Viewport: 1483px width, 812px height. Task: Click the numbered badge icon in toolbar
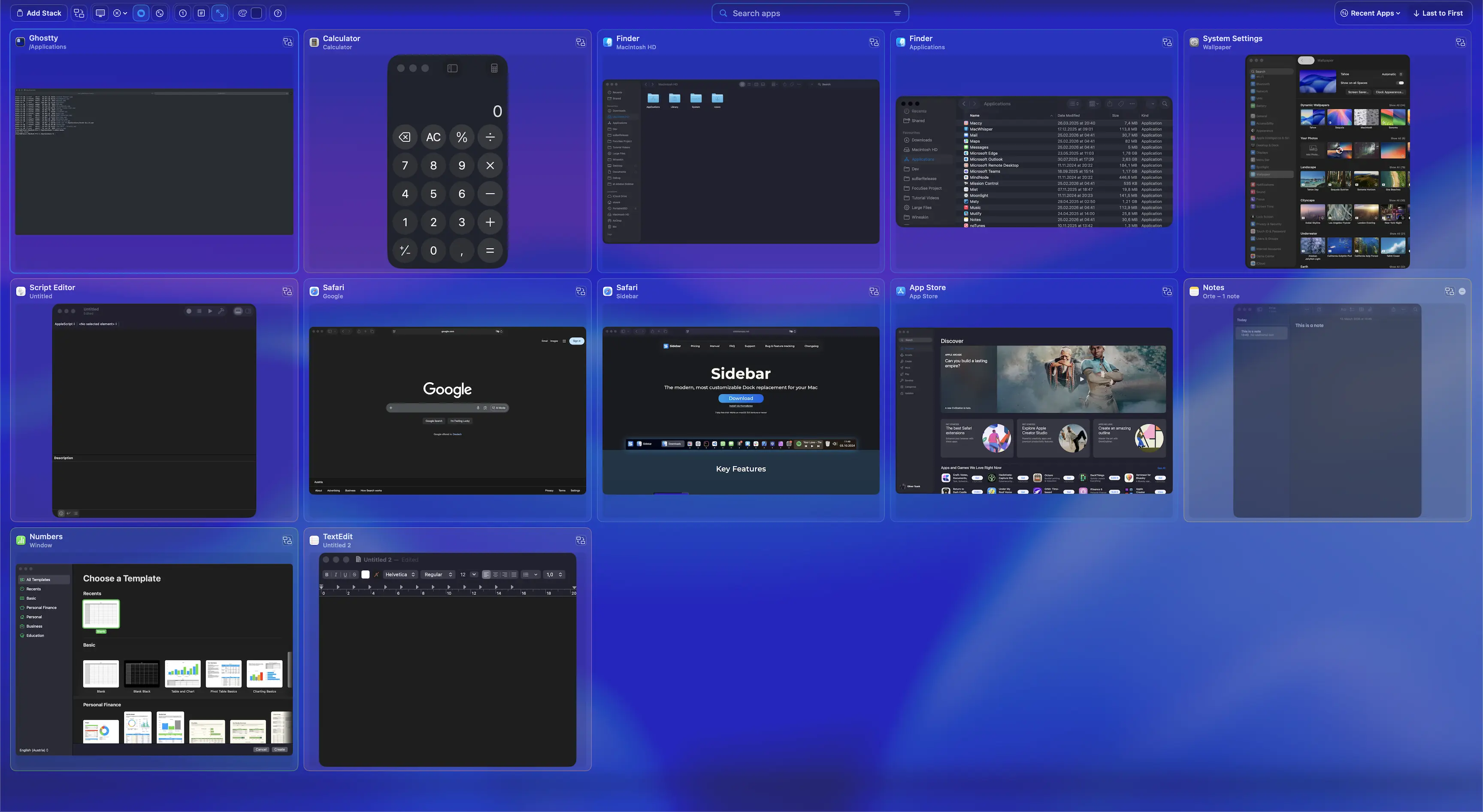point(182,13)
